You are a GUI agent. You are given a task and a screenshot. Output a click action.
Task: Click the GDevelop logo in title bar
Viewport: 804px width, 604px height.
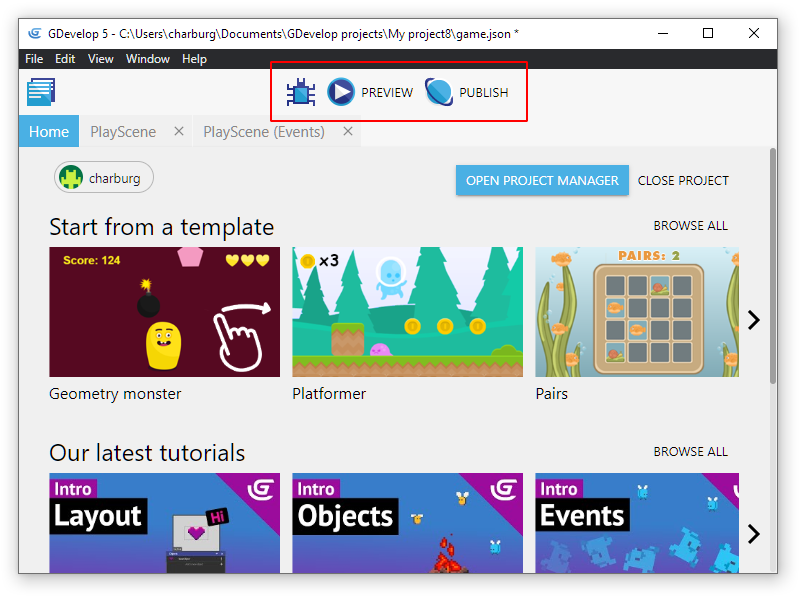[x=34, y=33]
